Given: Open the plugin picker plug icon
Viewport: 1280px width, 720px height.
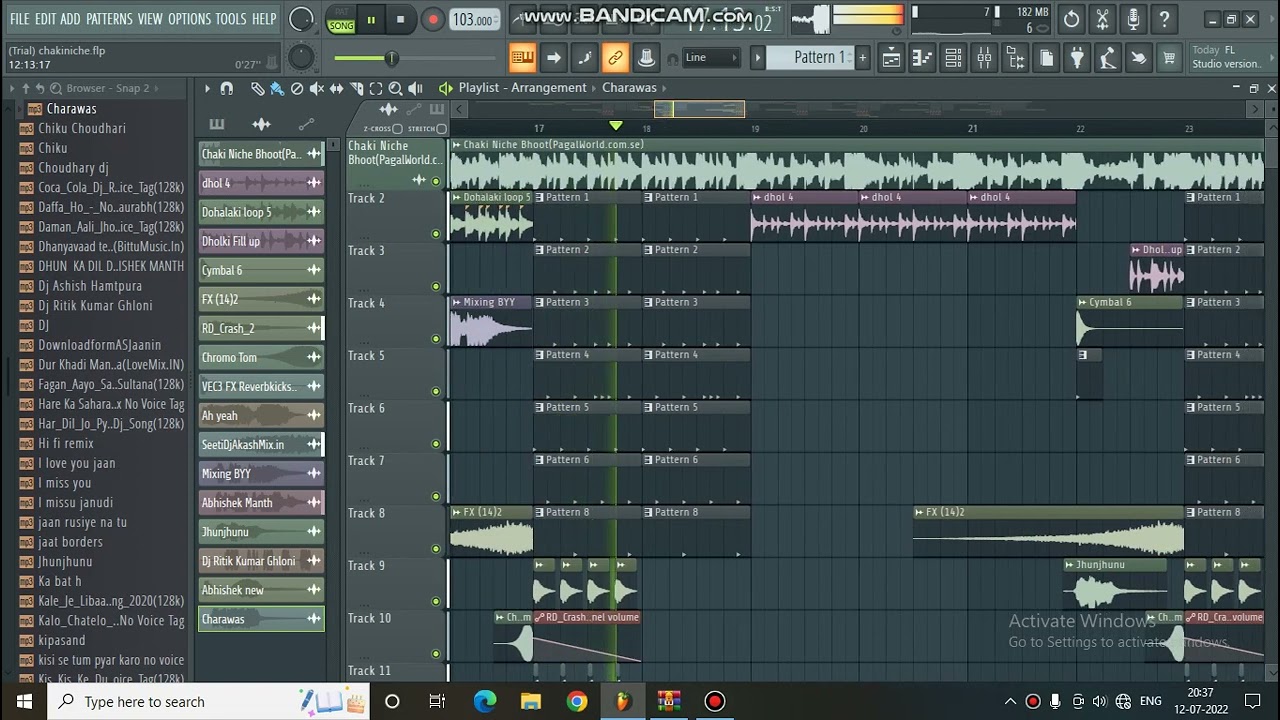Looking at the screenshot, I should click(1077, 58).
